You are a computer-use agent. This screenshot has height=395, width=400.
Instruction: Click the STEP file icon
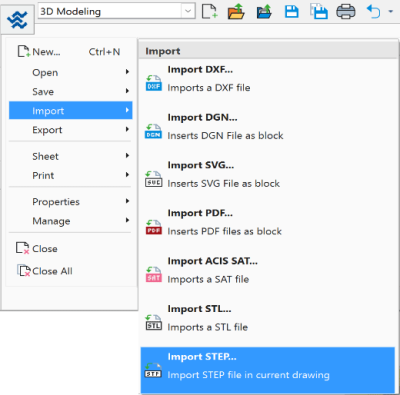click(153, 371)
